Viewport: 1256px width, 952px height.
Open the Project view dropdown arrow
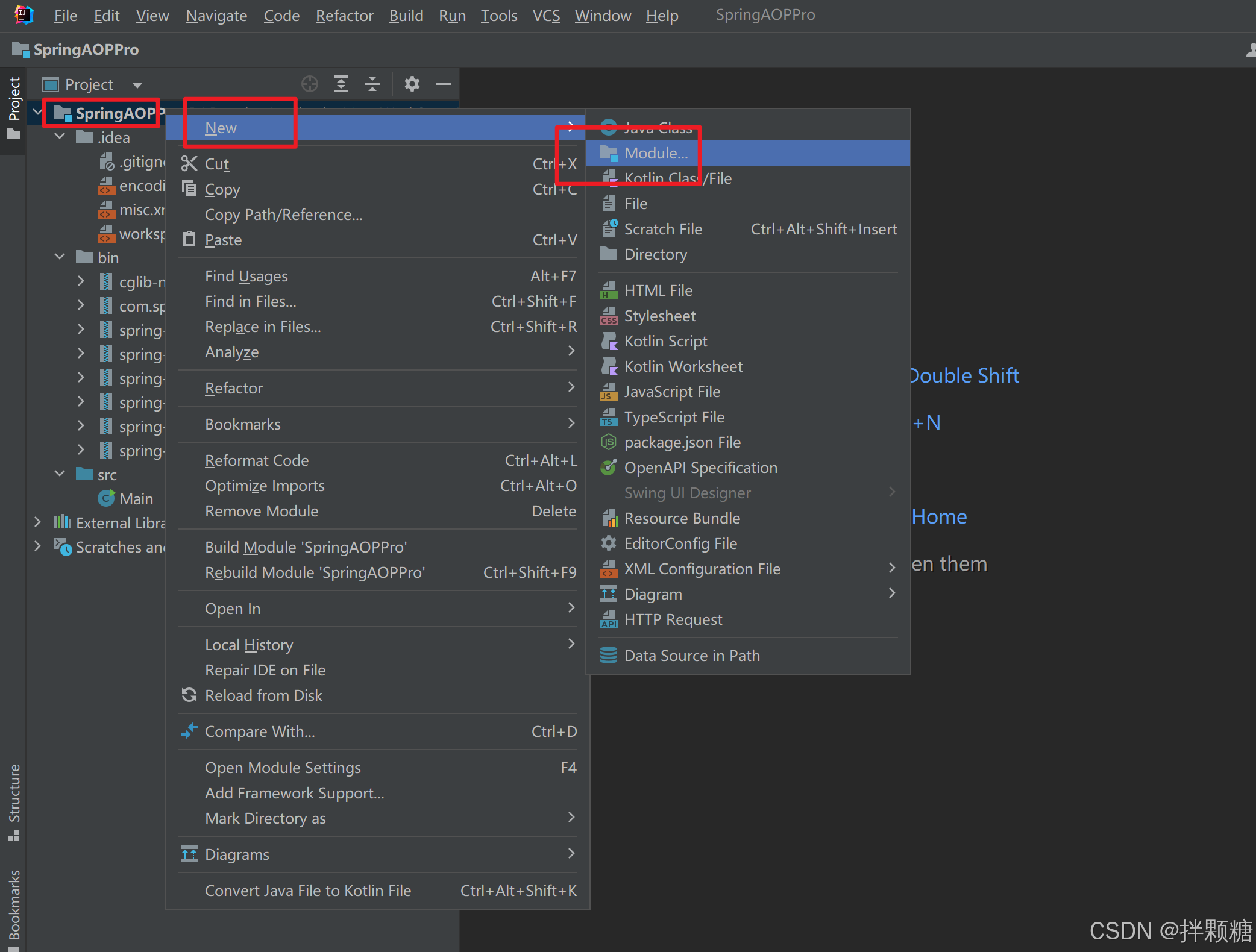click(x=137, y=85)
